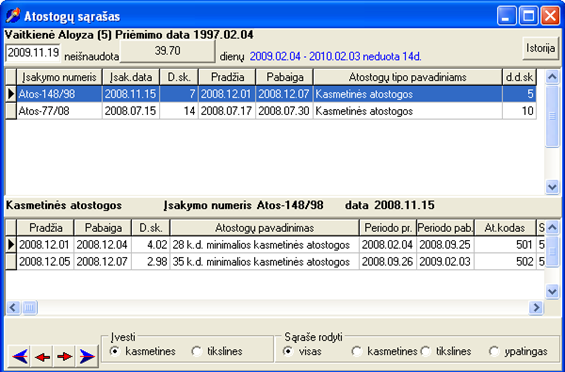Click period start cell '2008.09.26'
Viewport: 565px width, 372px height.
click(x=388, y=261)
